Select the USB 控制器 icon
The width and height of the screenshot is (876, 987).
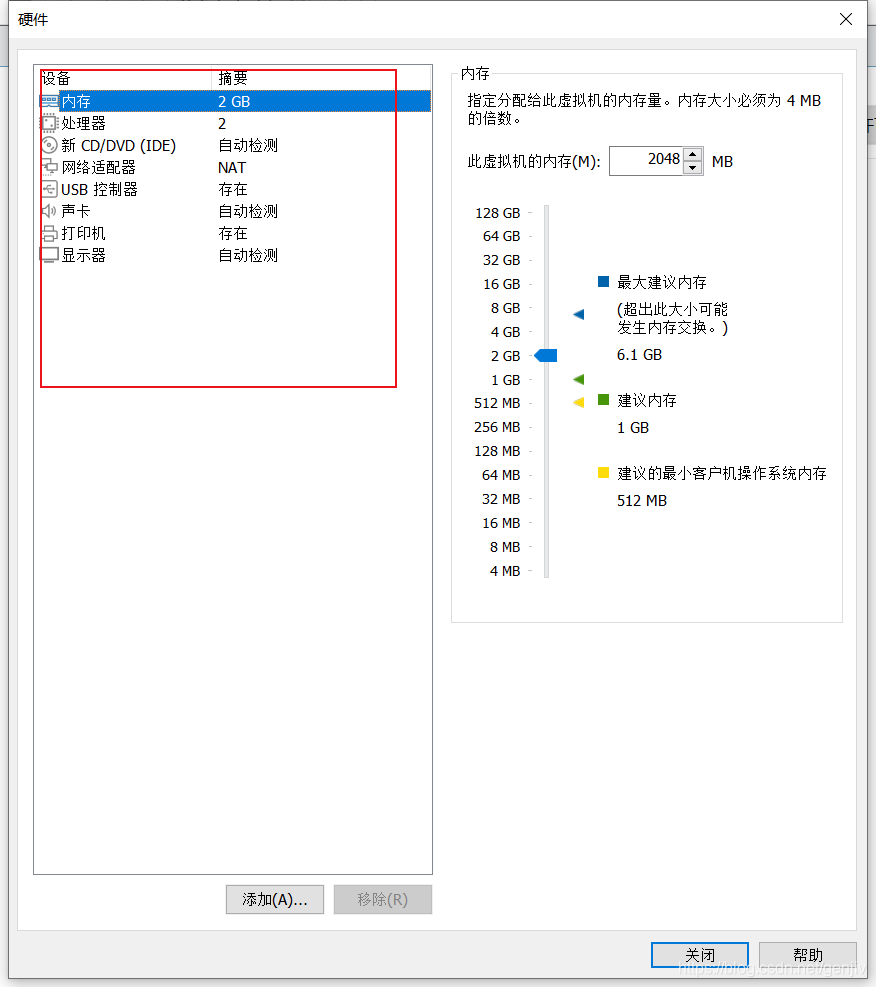point(49,189)
